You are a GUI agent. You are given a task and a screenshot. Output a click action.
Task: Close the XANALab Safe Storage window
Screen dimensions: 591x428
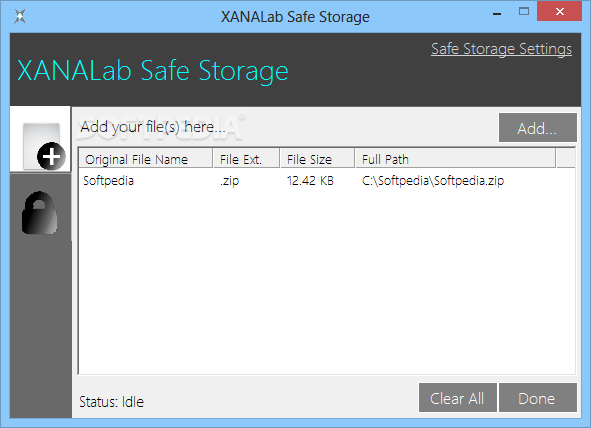pos(560,12)
